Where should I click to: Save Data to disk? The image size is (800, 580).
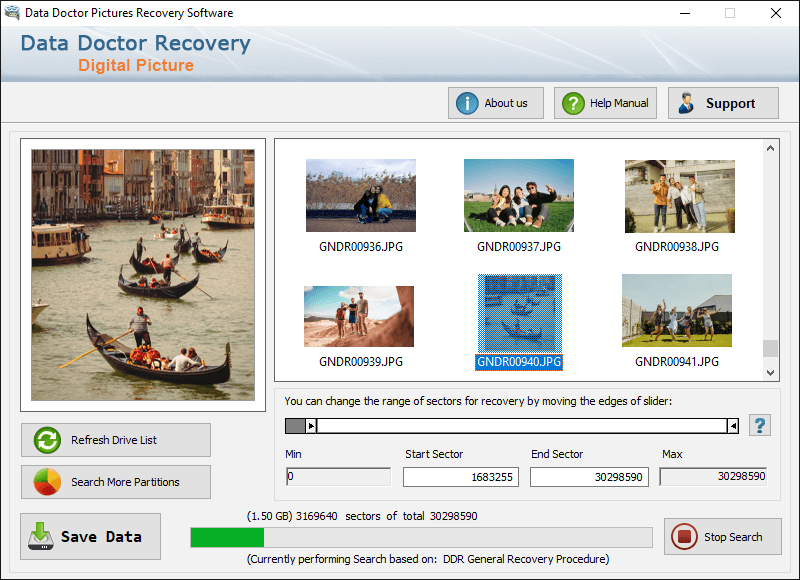(x=90, y=536)
